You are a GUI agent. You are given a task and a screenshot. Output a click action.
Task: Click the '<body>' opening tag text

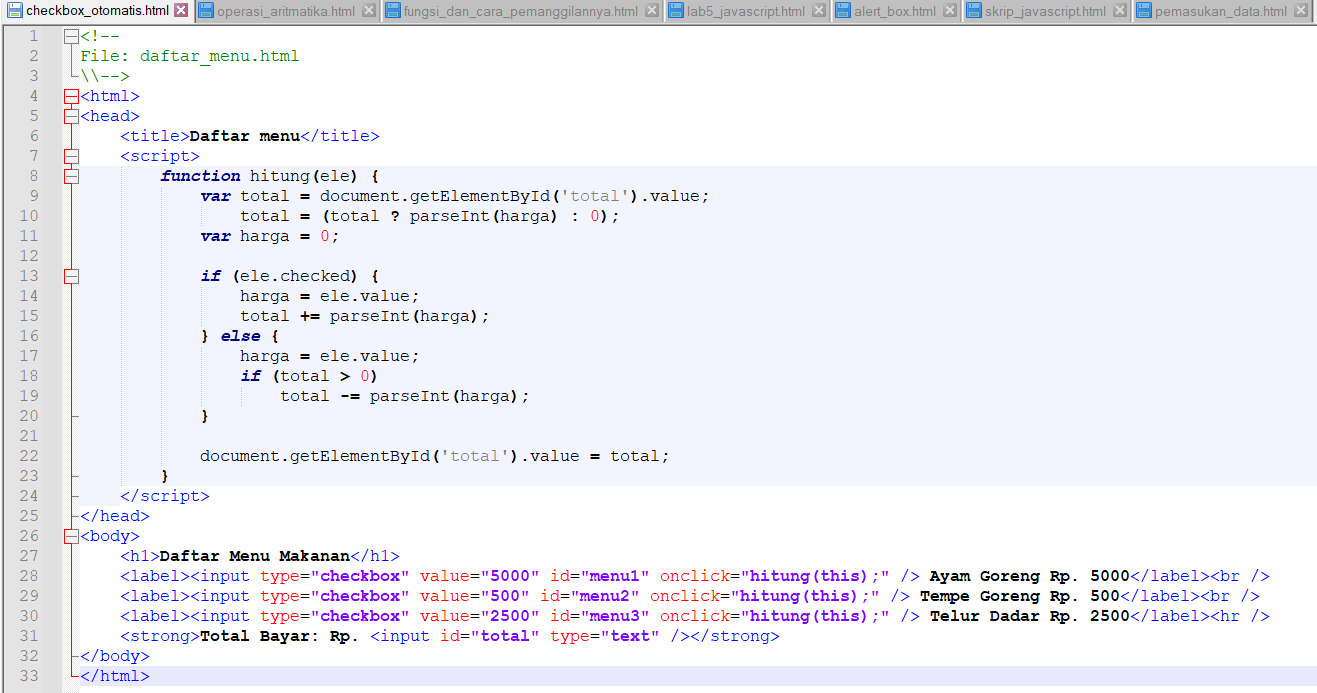pos(110,536)
